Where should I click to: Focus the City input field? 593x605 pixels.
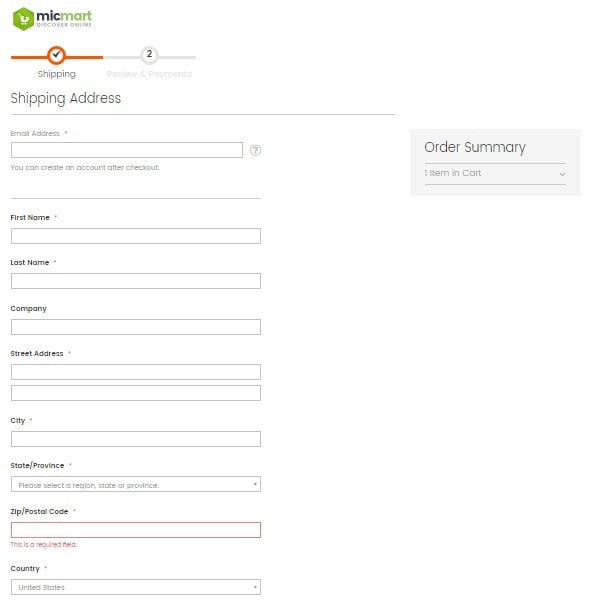tap(136, 439)
